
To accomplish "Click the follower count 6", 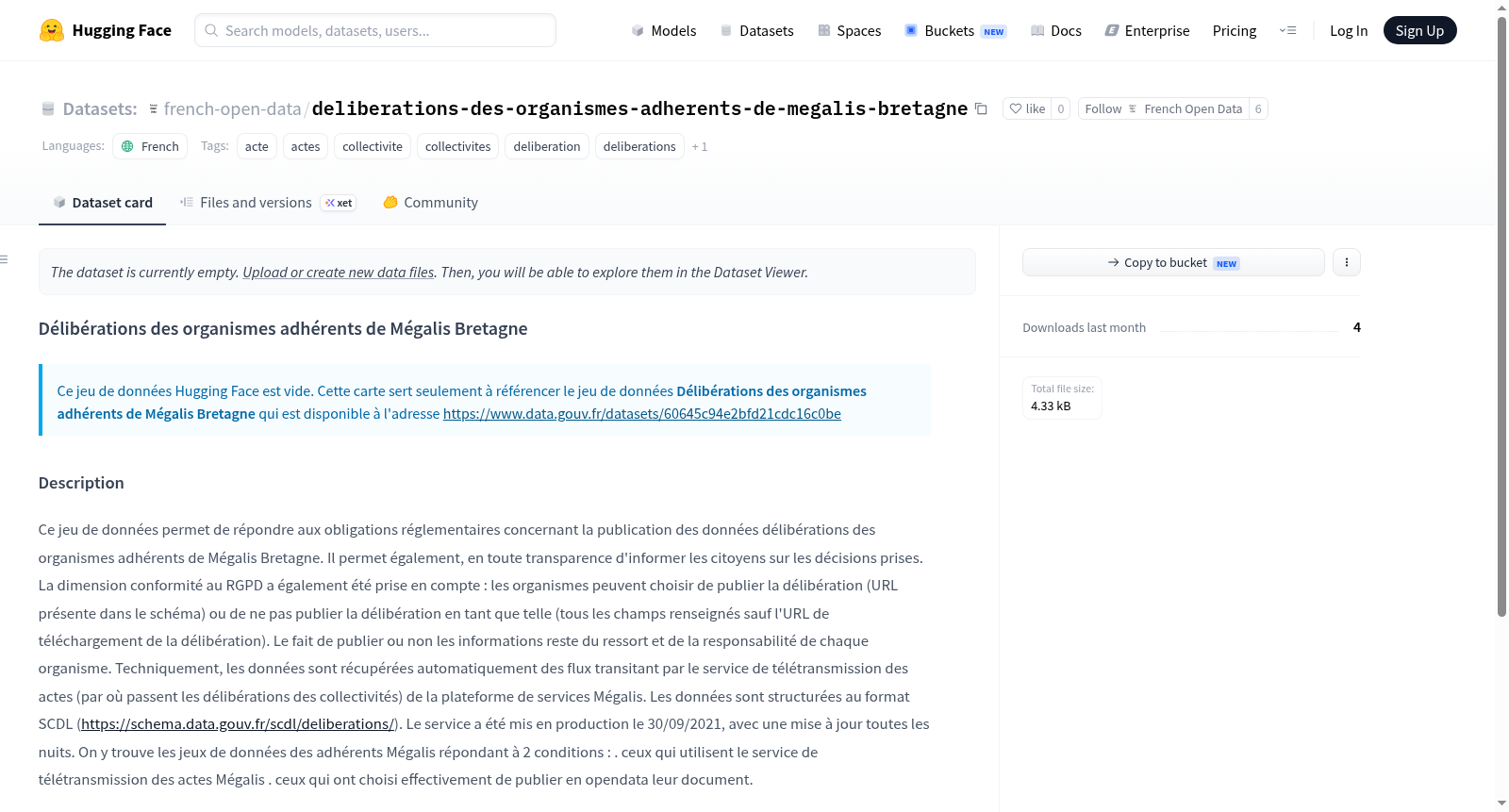I will coord(1258,108).
